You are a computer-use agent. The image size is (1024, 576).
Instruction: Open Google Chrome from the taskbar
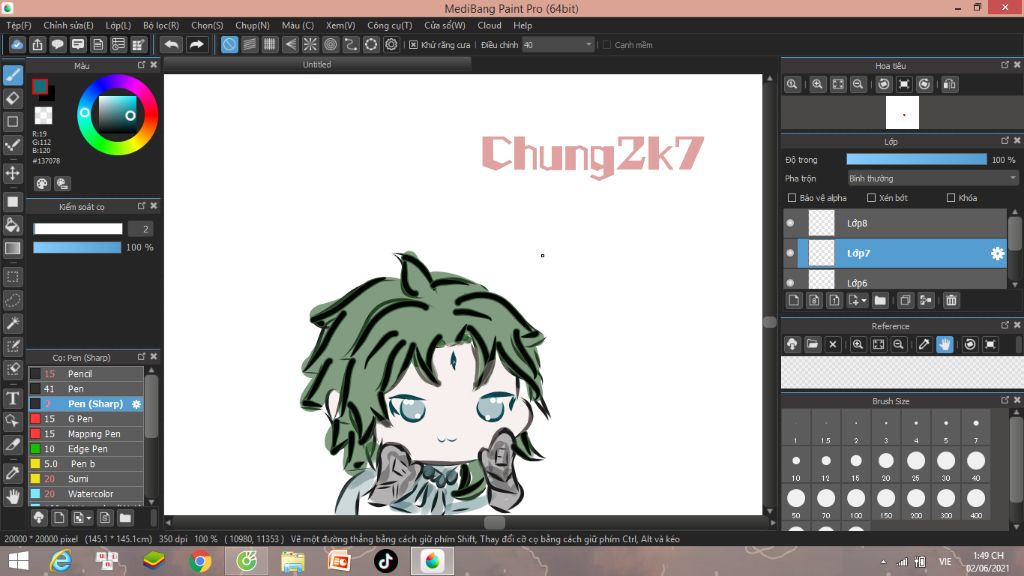[x=200, y=561]
